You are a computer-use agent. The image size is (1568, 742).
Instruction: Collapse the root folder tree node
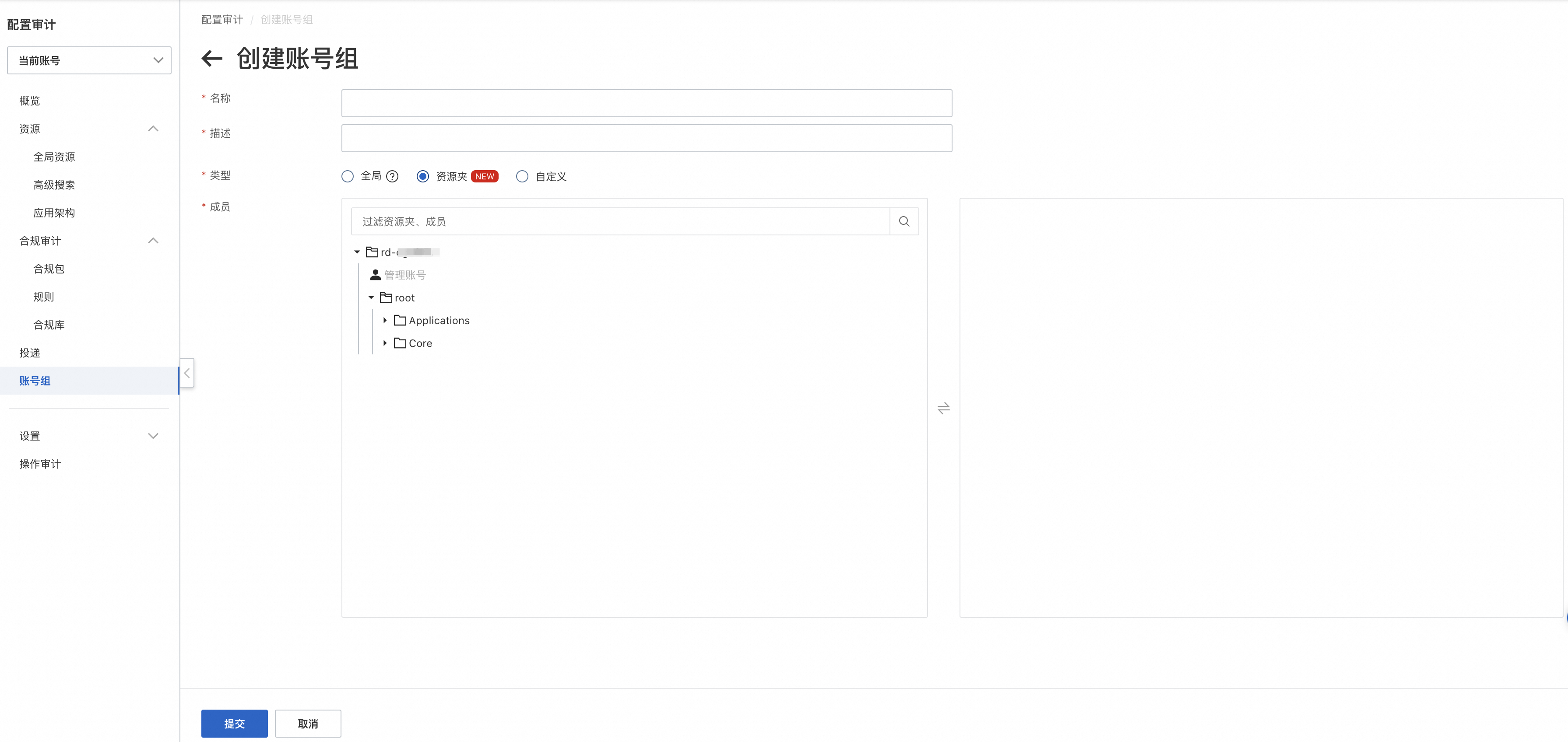point(371,297)
